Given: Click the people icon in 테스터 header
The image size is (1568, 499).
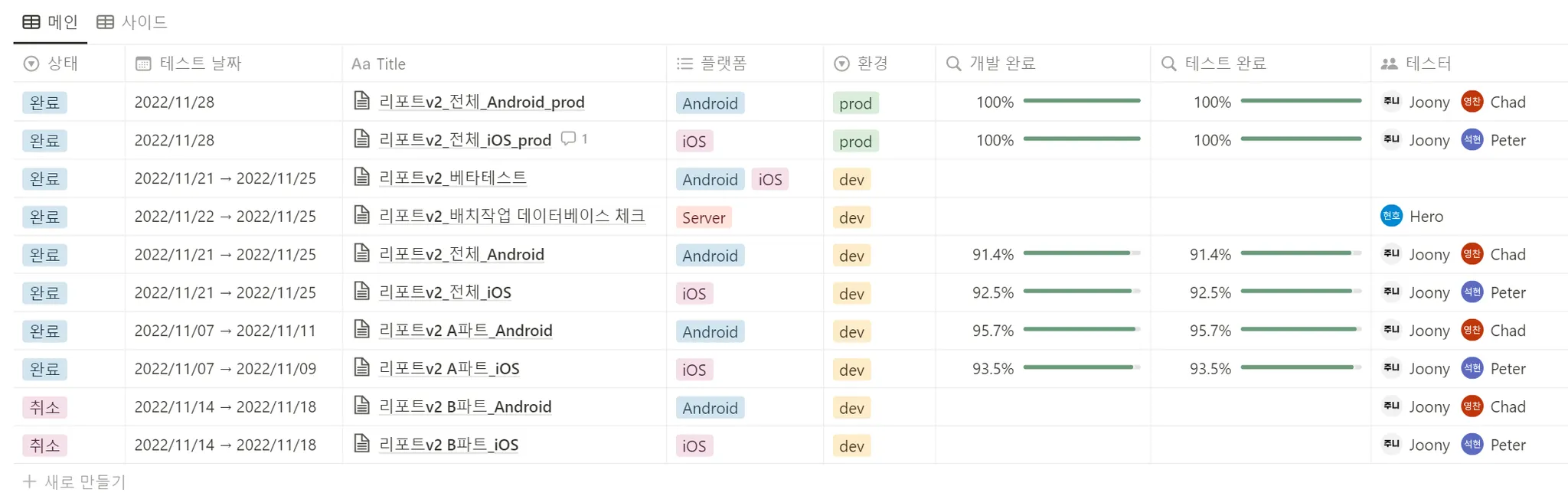Looking at the screenshot, I should point(1389,64).
